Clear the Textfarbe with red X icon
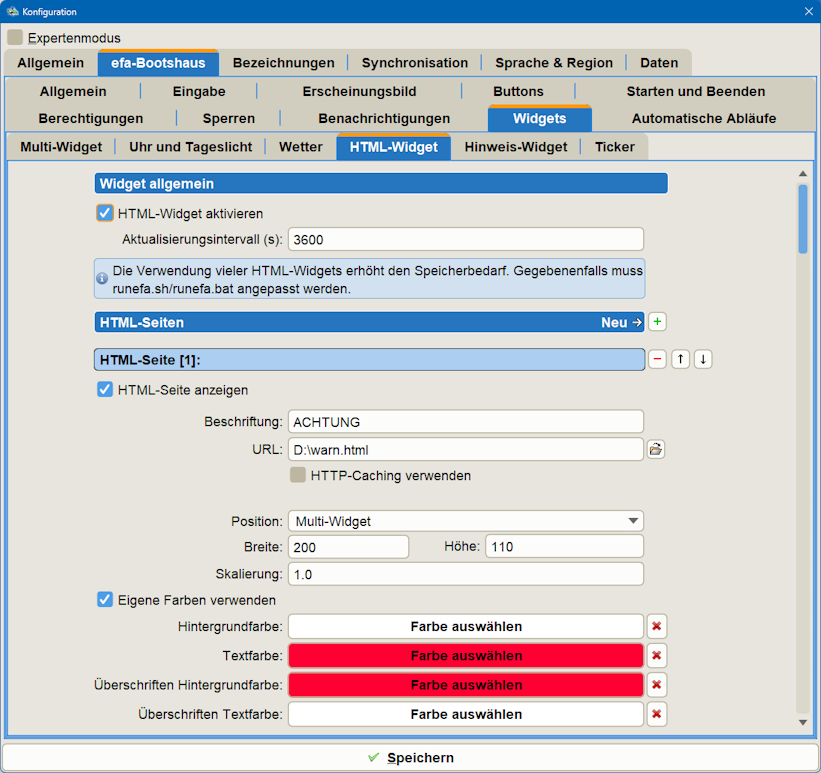This screenshot has height=773, width=821. coord(657,656)
